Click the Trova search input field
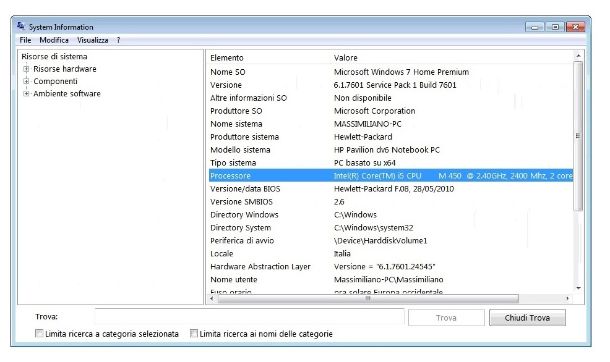 tap(249, 317)
